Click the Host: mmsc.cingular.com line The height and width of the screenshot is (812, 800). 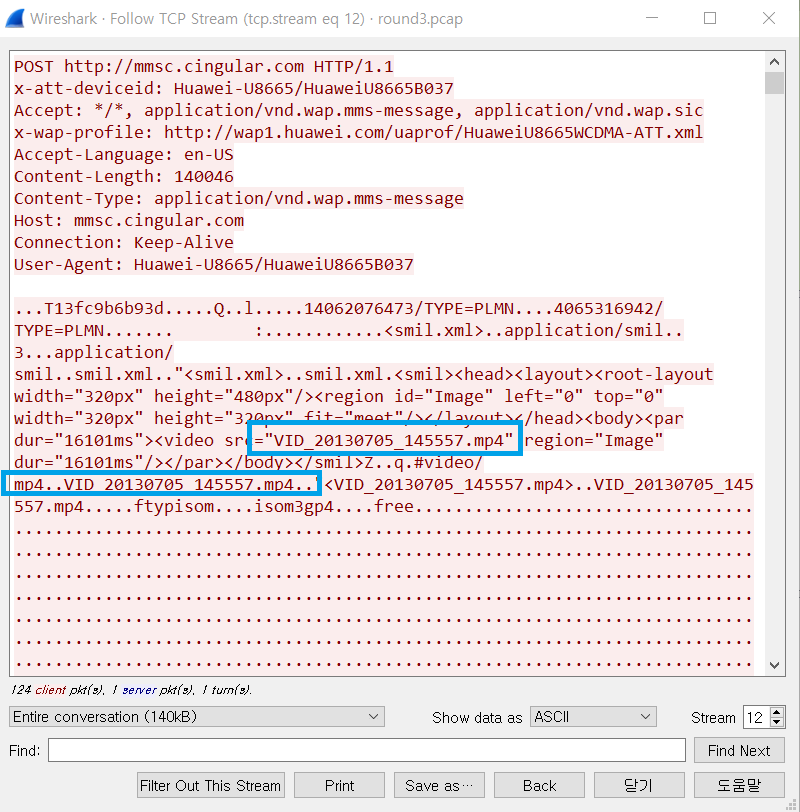click(x=129, y=221)
